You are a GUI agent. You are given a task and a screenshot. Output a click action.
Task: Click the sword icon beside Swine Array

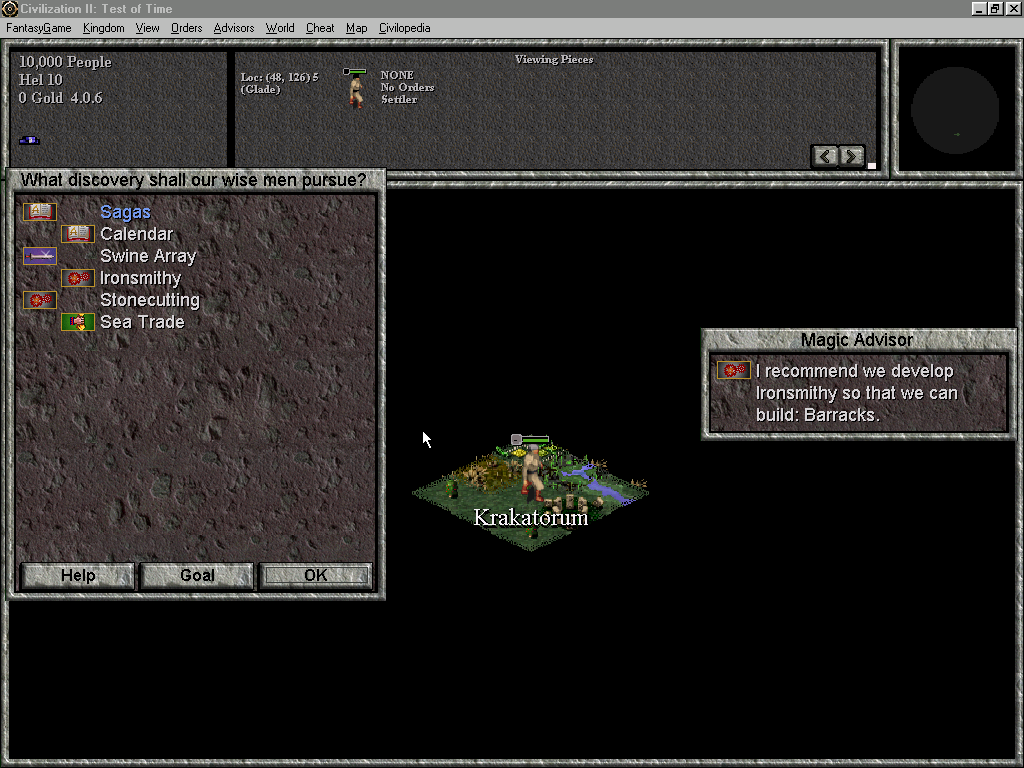pyautogui.click(x=40, y=256)
